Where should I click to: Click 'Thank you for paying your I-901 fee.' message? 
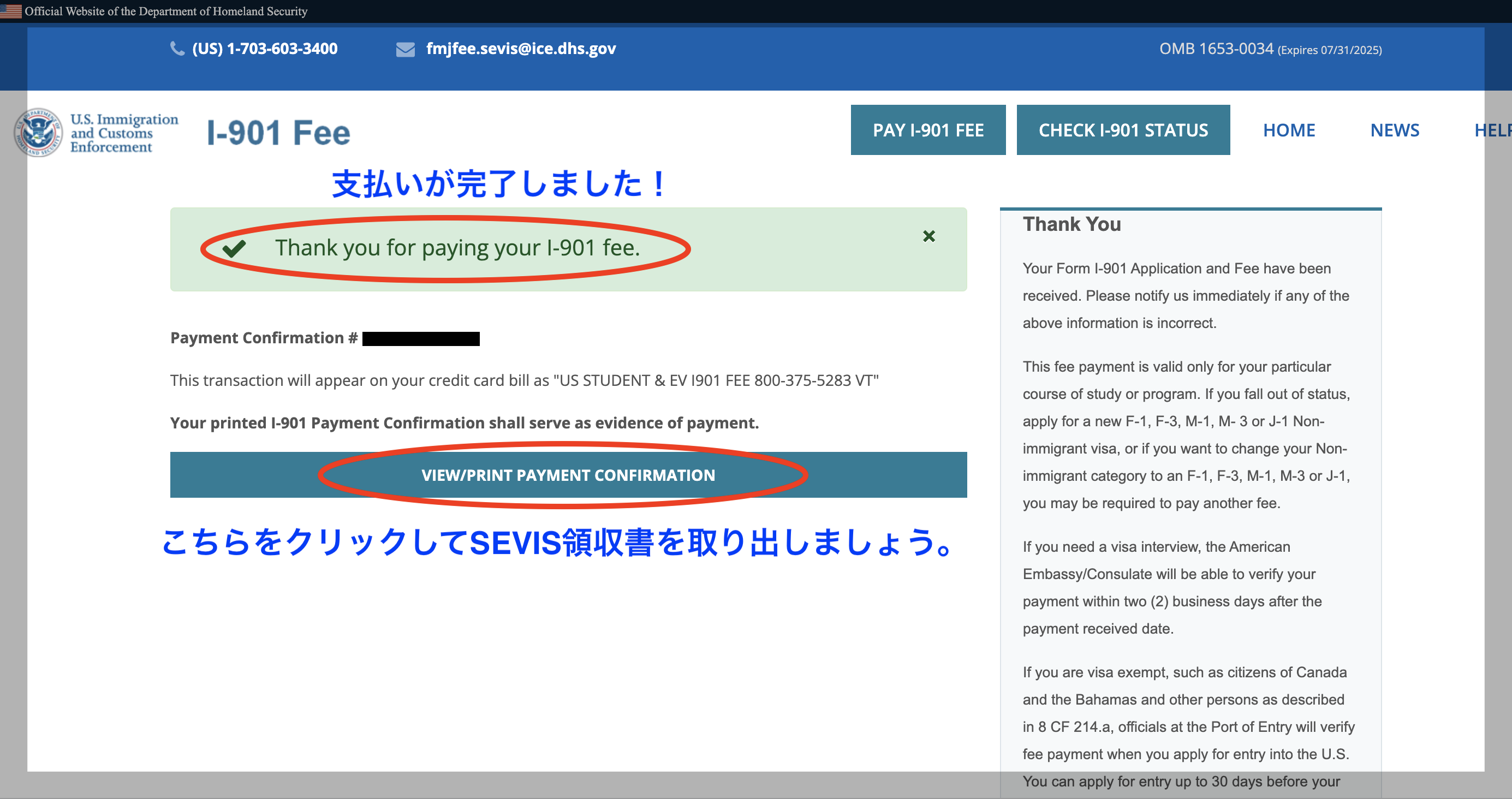pyautogui.click(x=457, y=248)
